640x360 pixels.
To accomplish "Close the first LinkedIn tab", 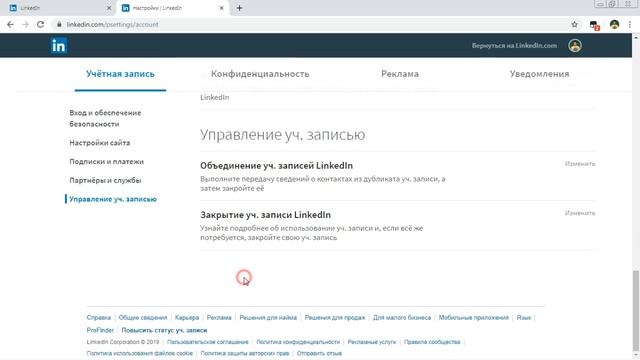I will click(x=109, y=8).
